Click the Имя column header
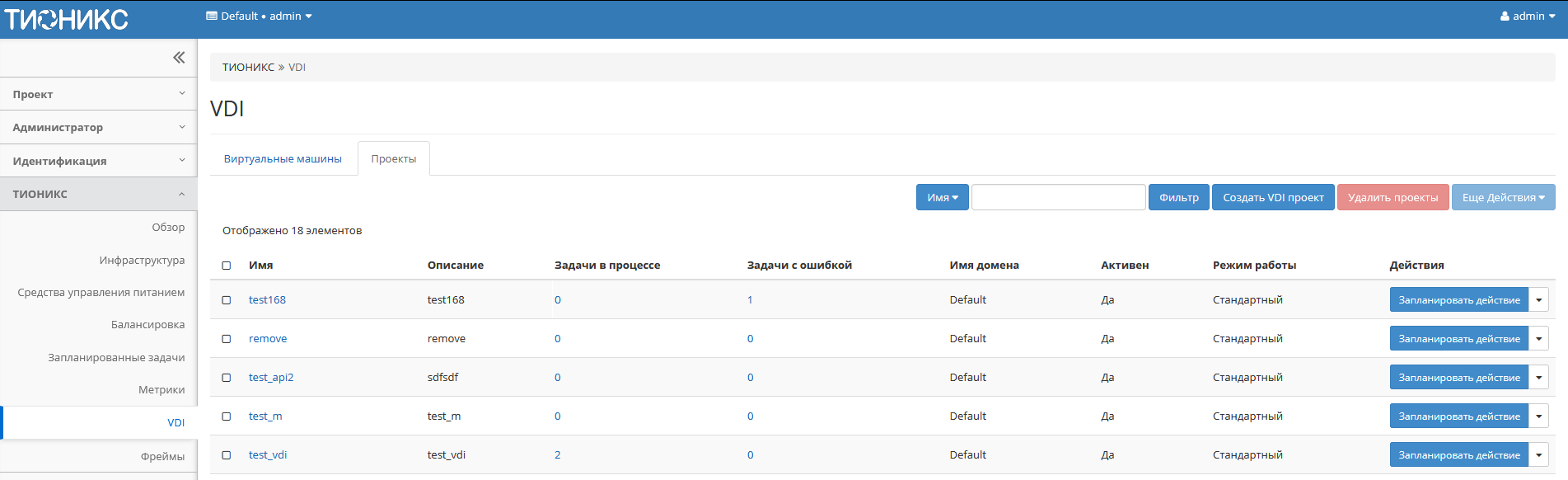Viewport: 1568px width, 480px height. (260, 265)
